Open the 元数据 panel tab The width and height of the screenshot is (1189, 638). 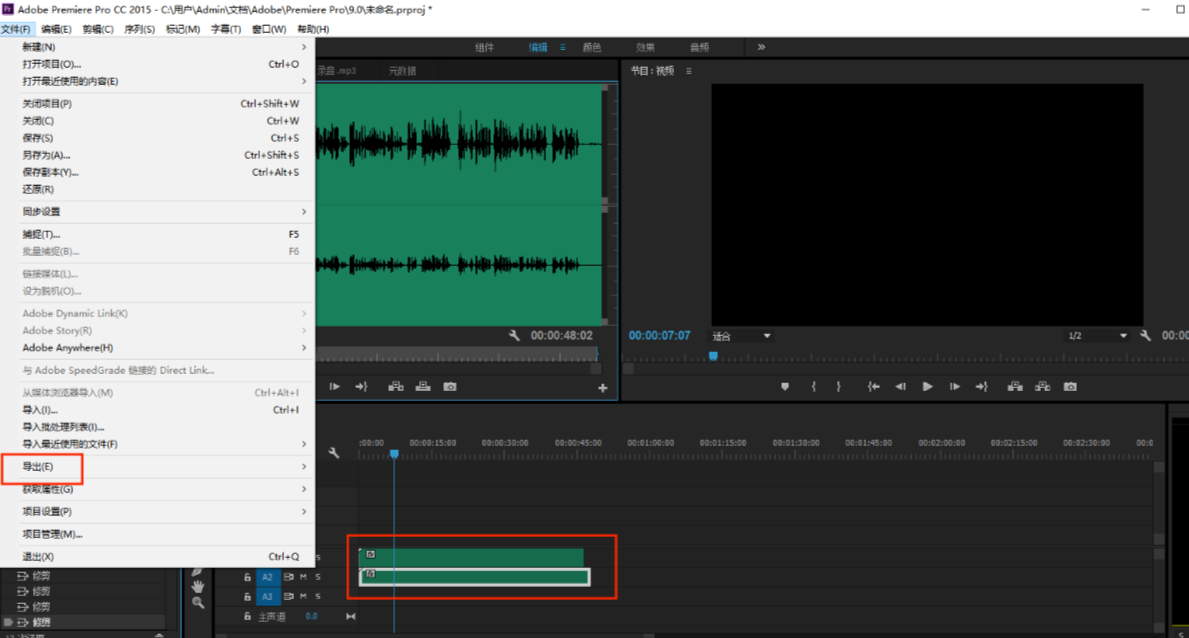[403, 71]
